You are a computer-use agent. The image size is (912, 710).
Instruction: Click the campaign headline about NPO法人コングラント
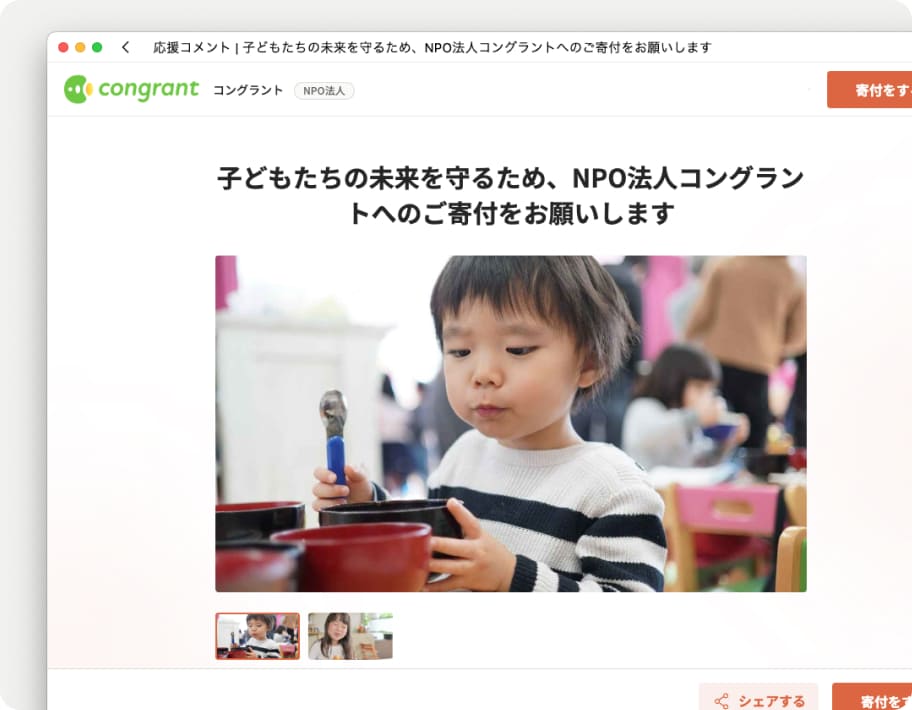click(511, 195)
